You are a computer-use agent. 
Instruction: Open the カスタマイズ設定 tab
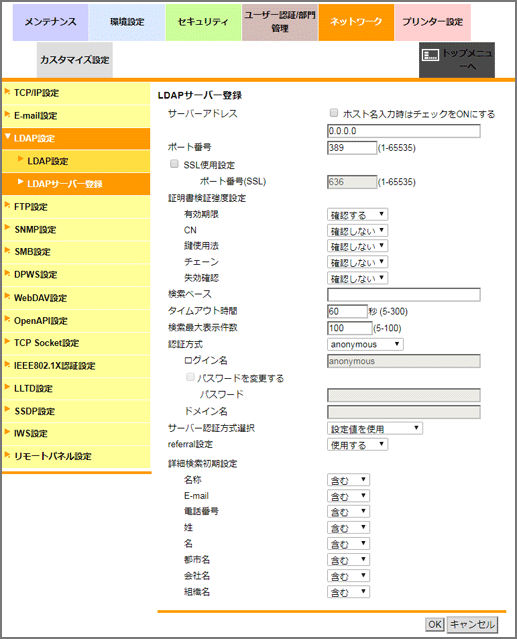tap(75, 60)
